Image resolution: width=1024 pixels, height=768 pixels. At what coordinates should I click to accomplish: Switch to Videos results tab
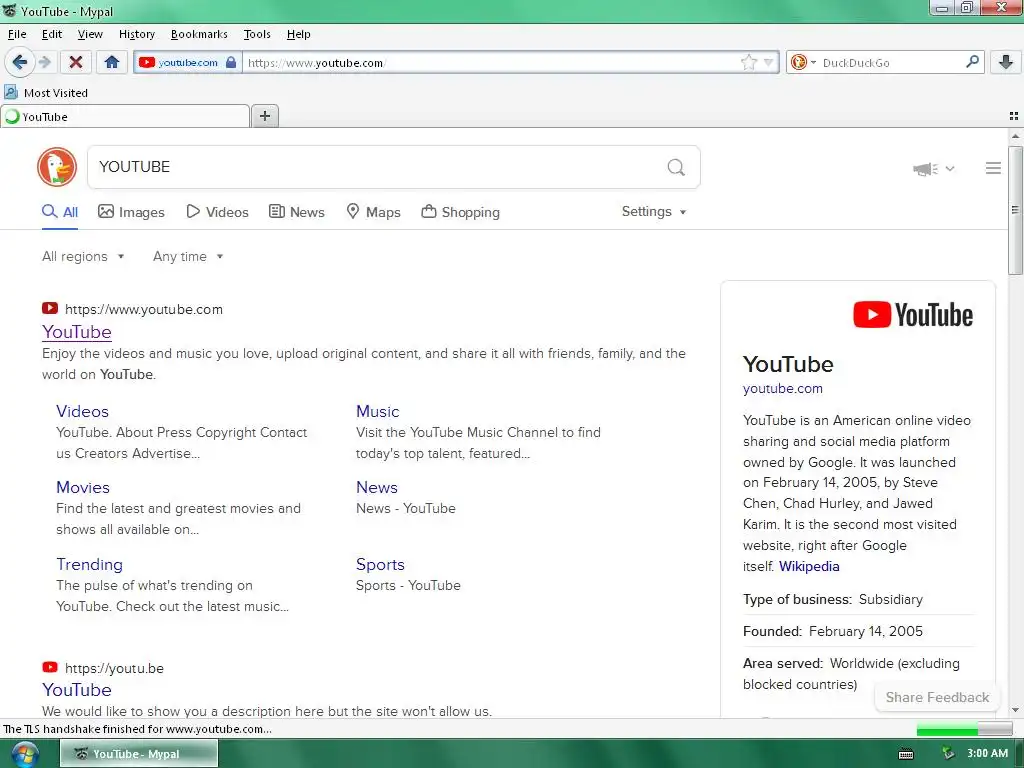coord(217,212)
